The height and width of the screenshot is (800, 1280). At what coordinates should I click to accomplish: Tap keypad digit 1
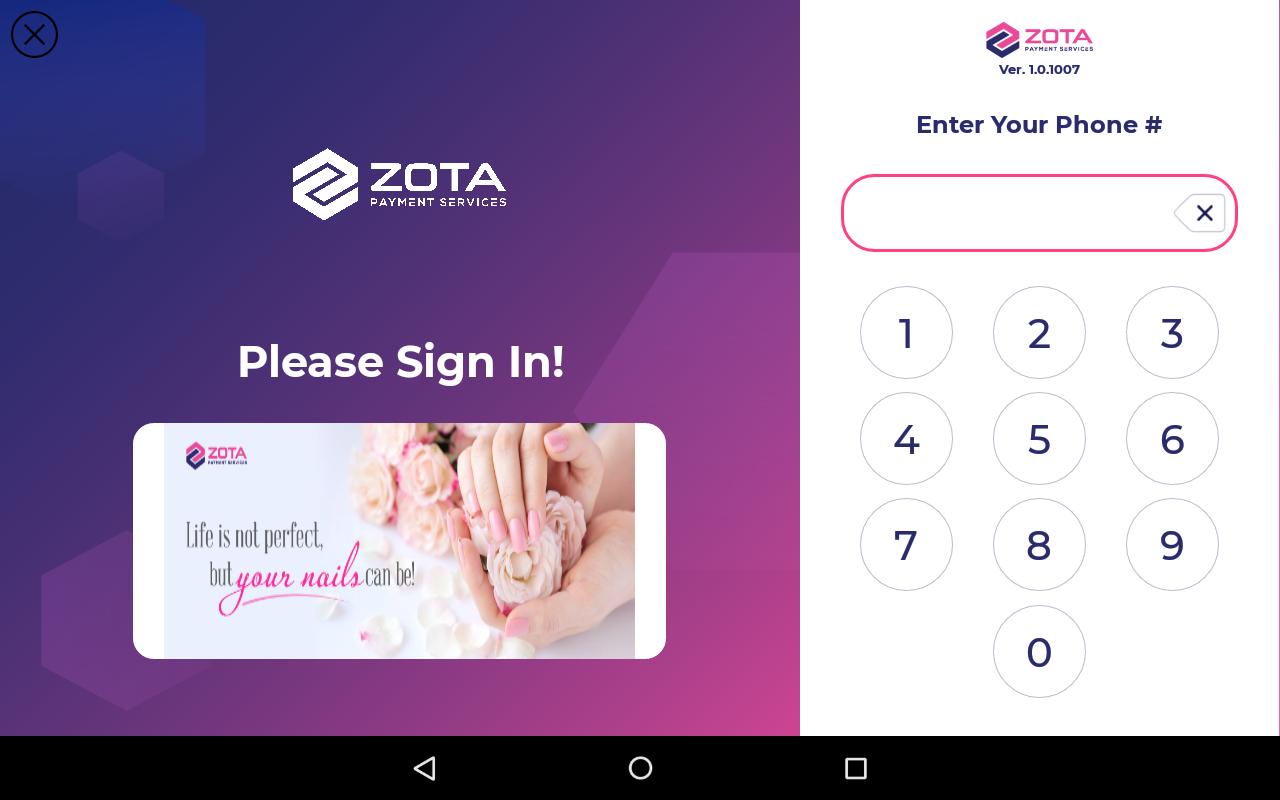(x=906, y=333)
